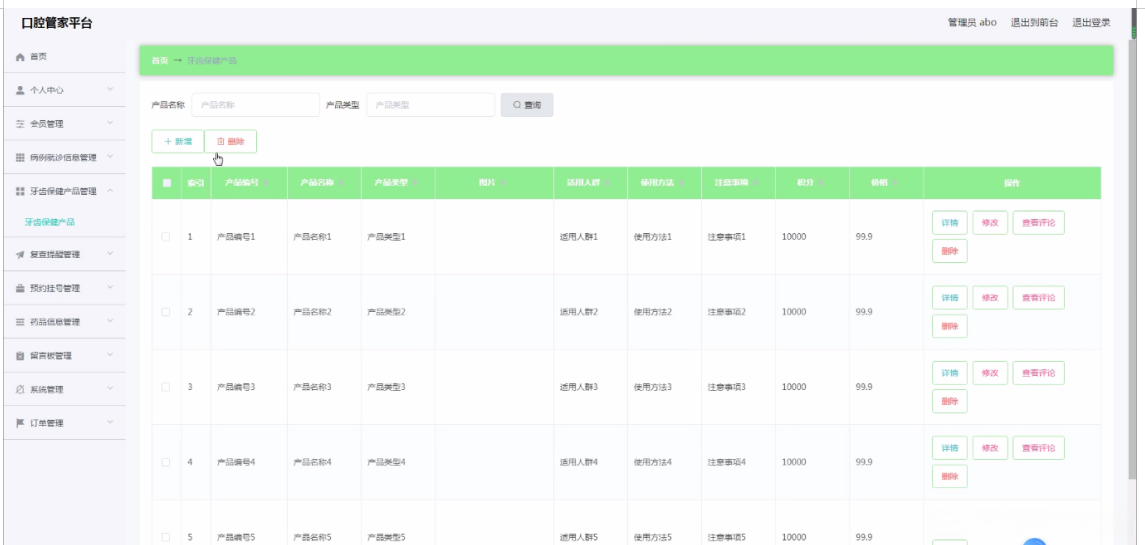The height and width of the screenshot is (545, 1145).
Task: Click the flag icon for 订单管理
Action: coord(20,423)
